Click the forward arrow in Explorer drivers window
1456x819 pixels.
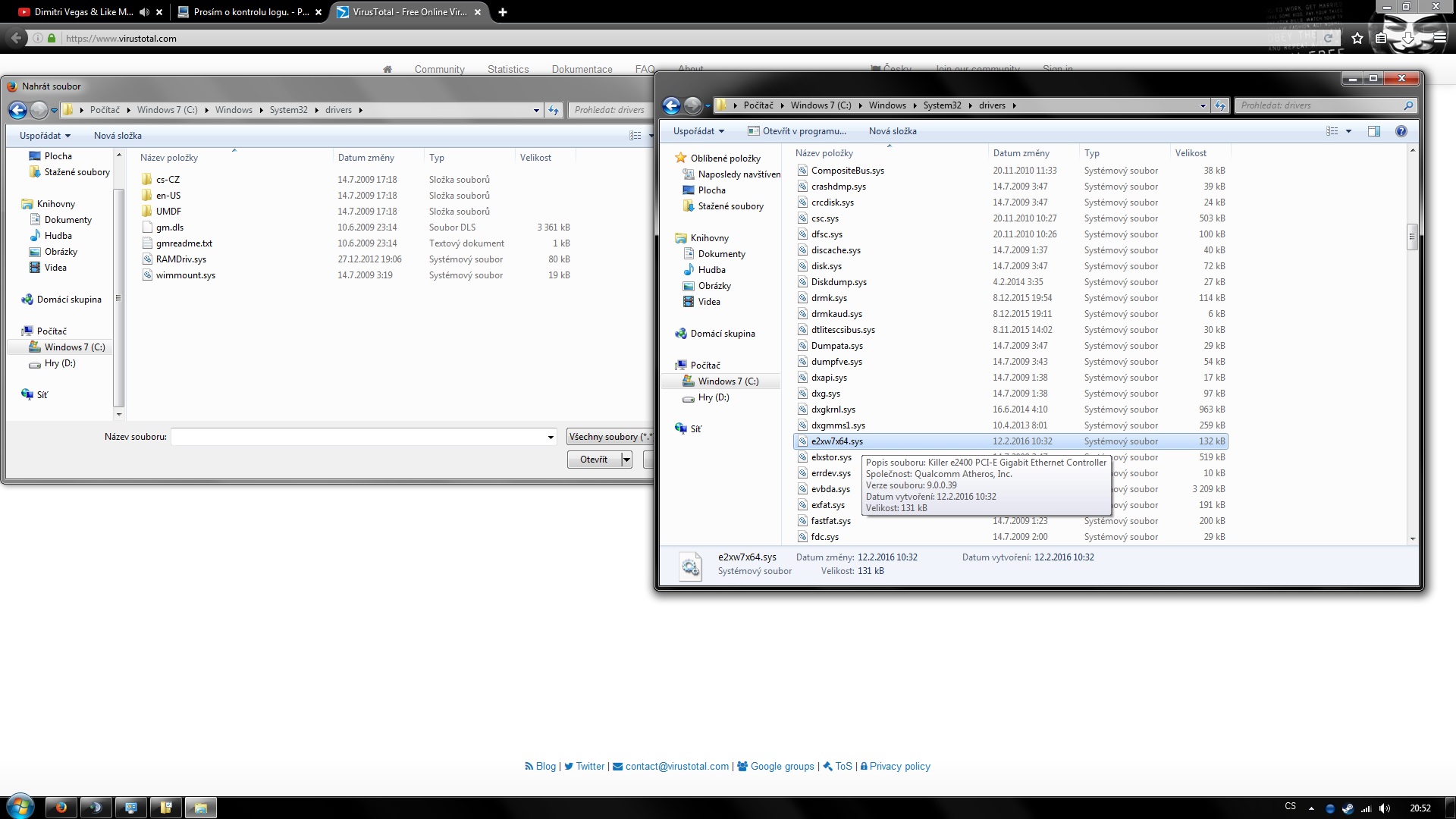coord(692,106)
